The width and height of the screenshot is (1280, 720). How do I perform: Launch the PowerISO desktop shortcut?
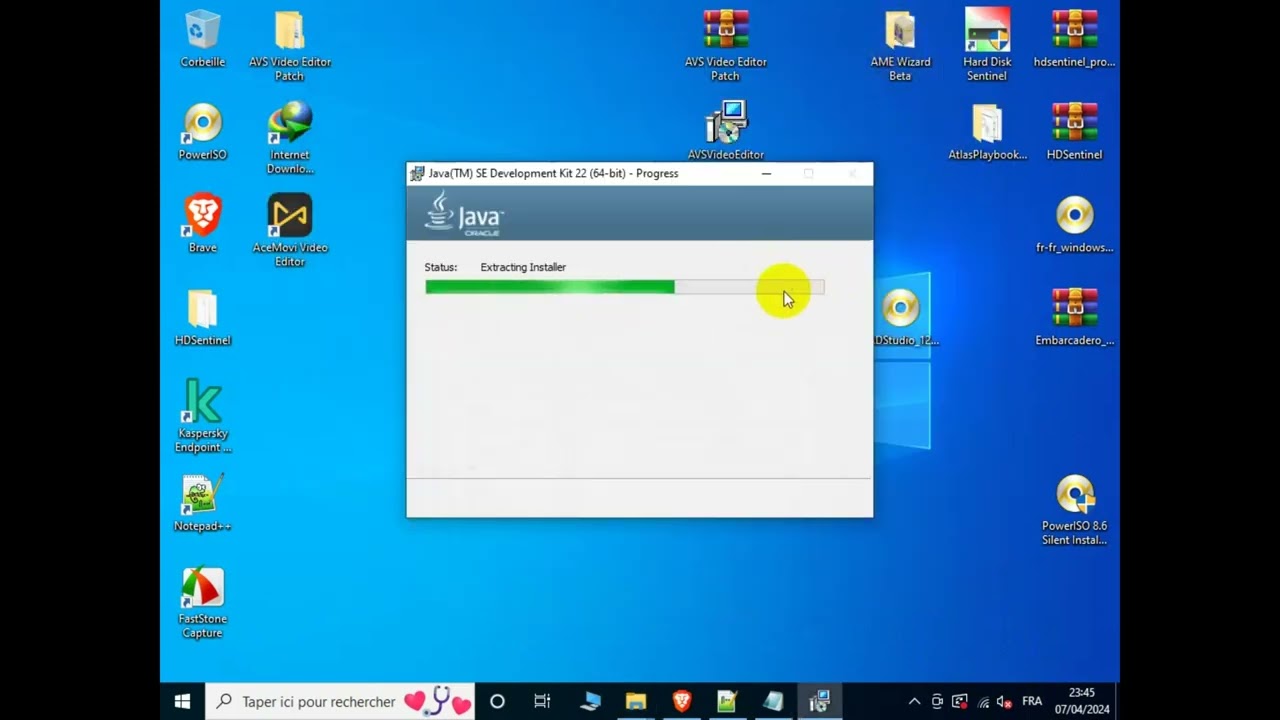pos(202,132)
